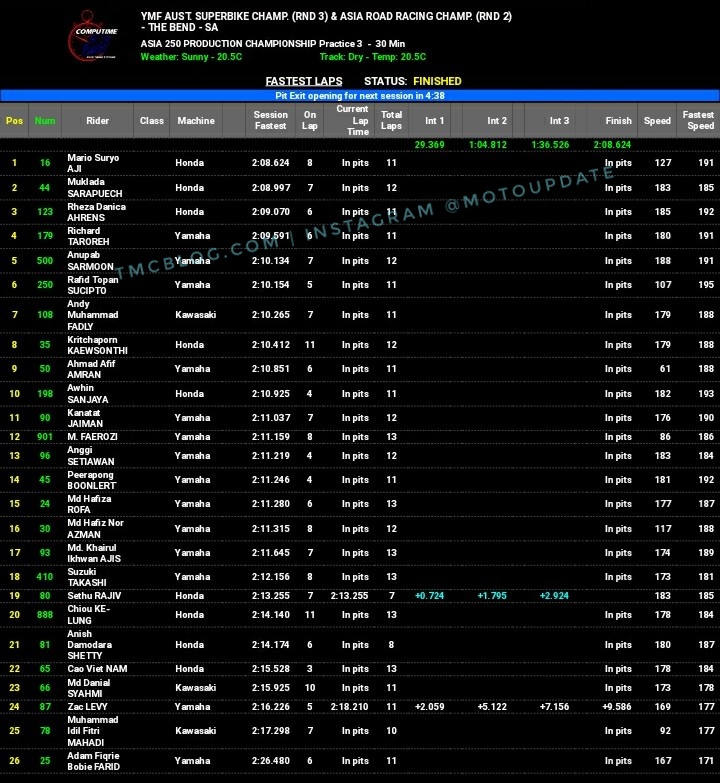Open the FASTEST LAPS link
720x783 pixels.
pos(304,81)
